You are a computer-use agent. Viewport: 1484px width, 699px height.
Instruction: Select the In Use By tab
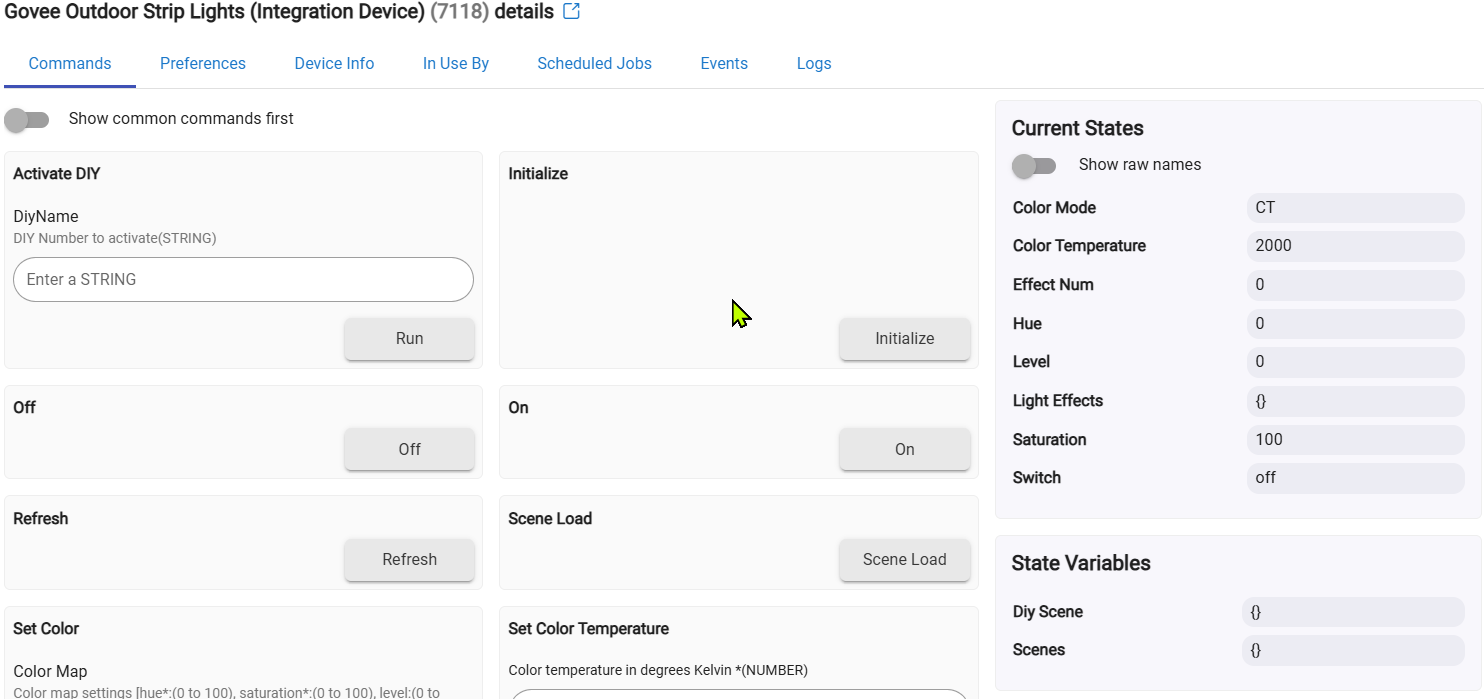click(456, 64)
